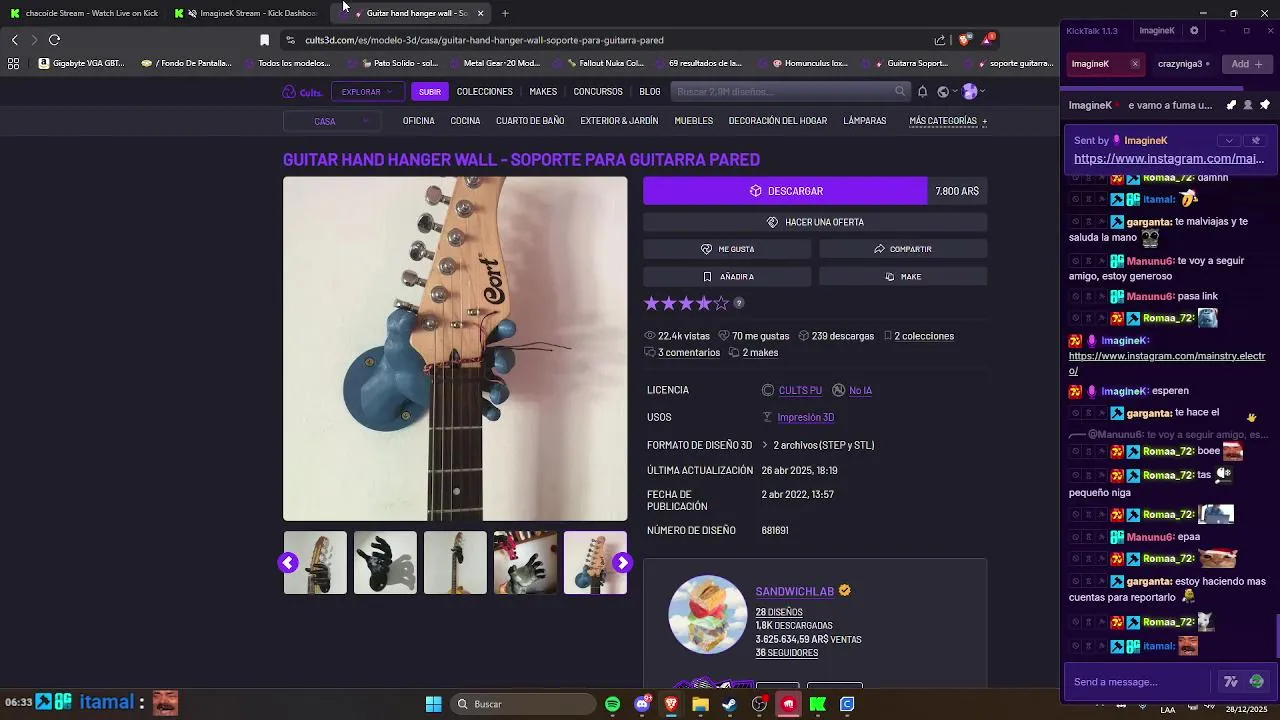Switch to crazyniga3 chatroom tab
Screen dimensions: 1280x720
tap(1184, 64)
